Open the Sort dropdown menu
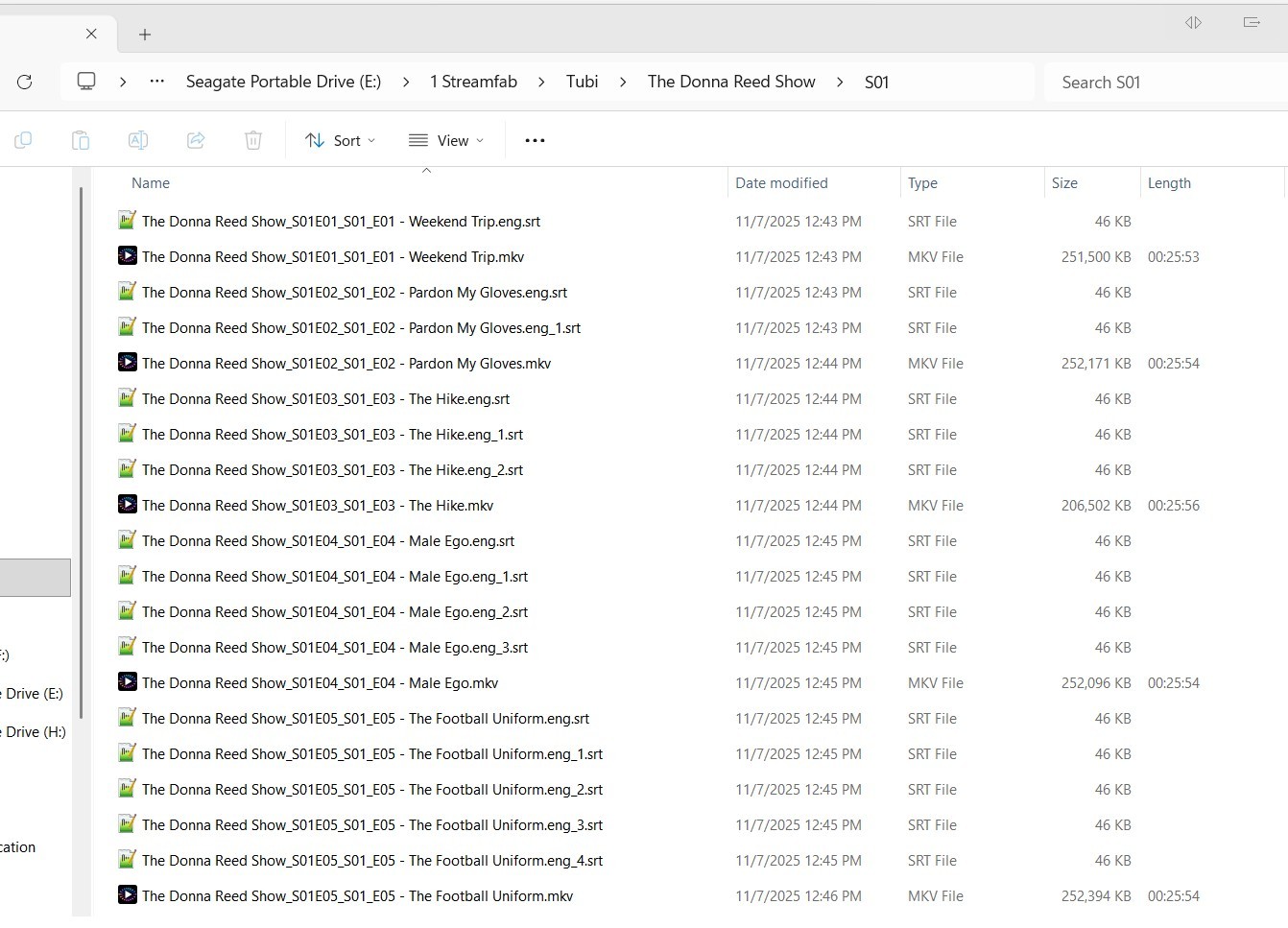The width and height of the screenshot is (1288, 928). pos(340,141)
